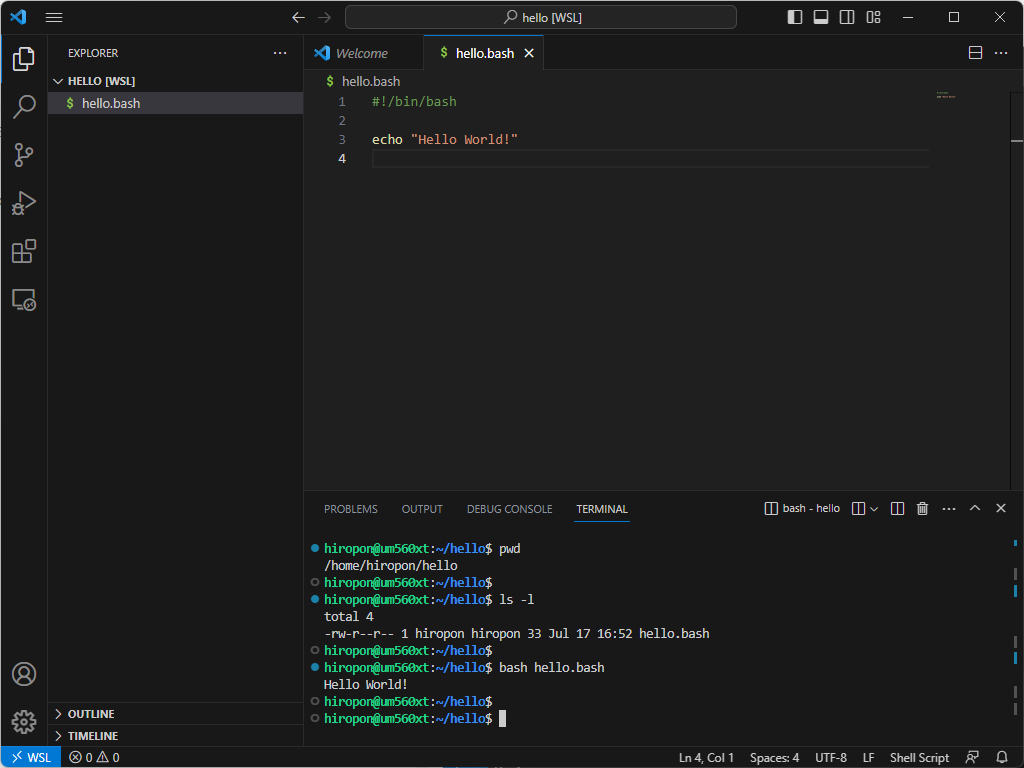Screen dimensions: 1024x768
Task: Open the Source Control view
Action: tap(24, 154)
